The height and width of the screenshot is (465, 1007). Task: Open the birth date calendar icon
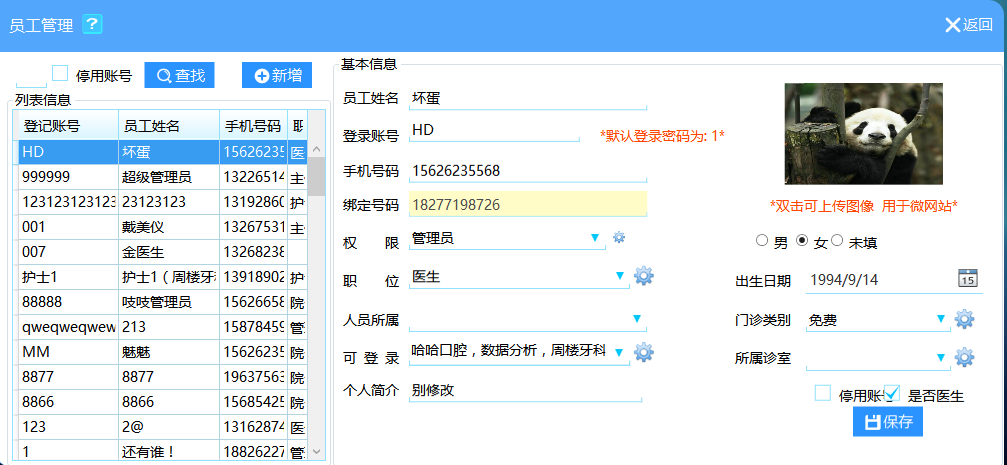(x=967, y=279)
